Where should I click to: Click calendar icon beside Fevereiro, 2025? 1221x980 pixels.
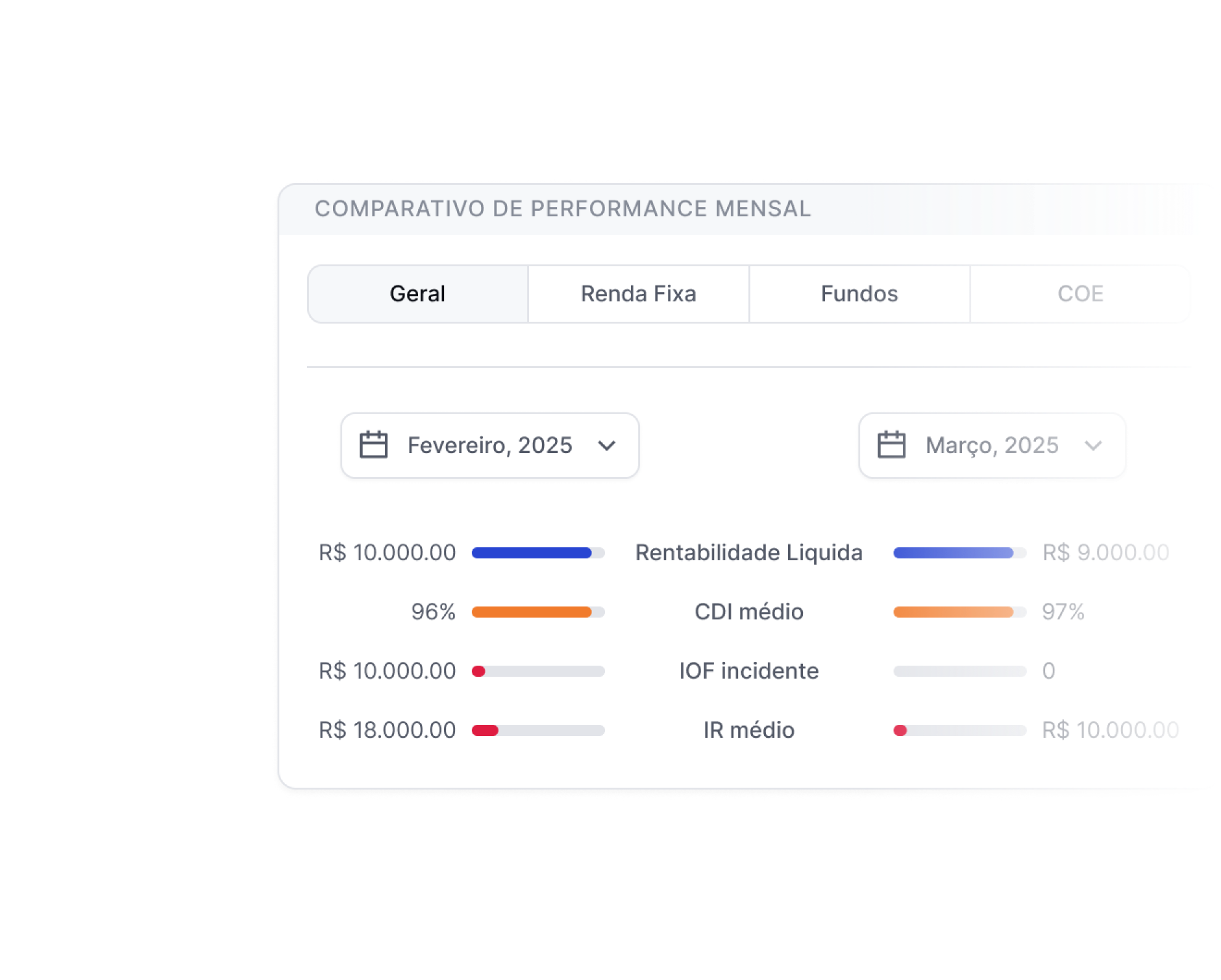point(373,445)
